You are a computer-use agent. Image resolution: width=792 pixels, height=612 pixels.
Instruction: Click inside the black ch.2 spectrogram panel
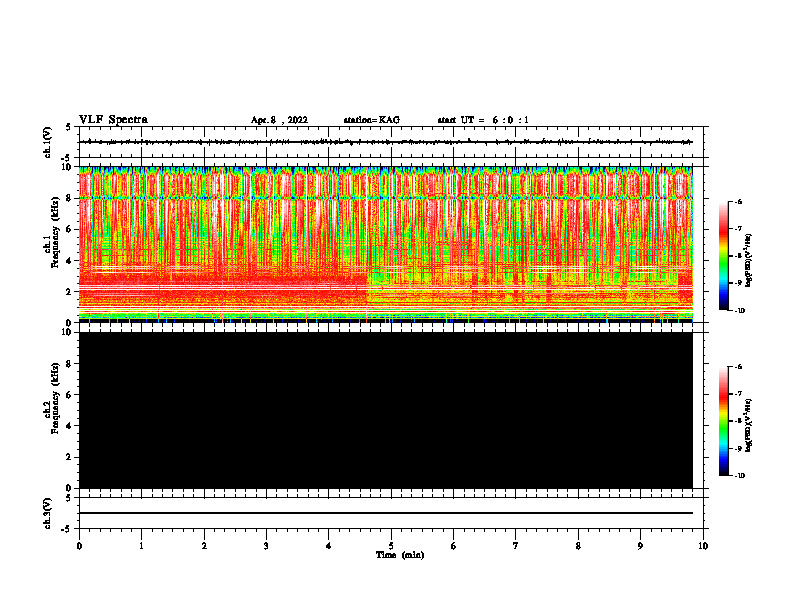pyautogui.click(x=386, y=410)
